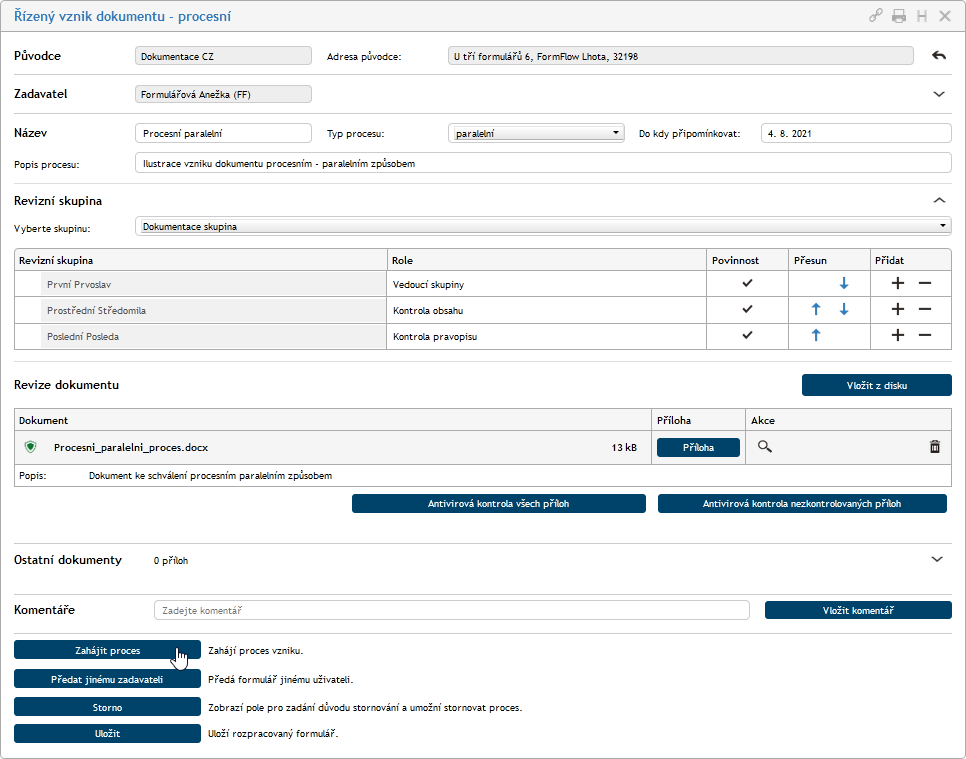Delete Procesni_paralelni_proces.docx with trash icon

pos(934,447)
